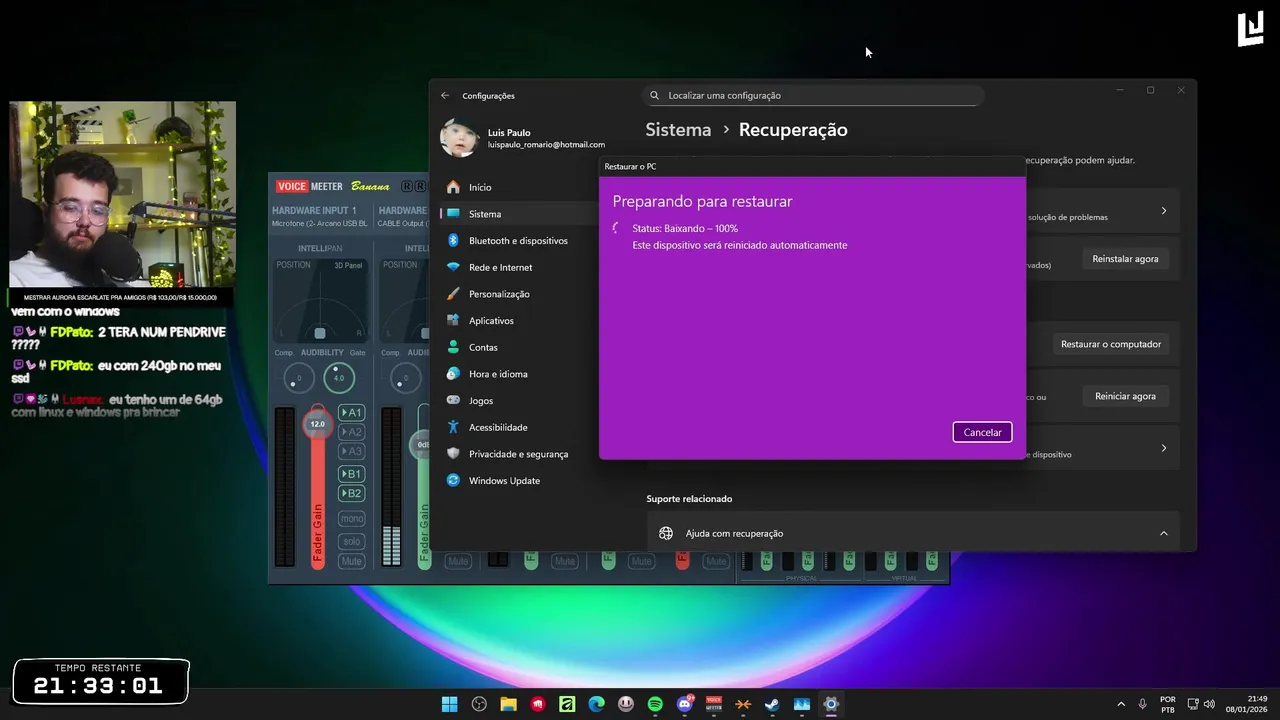Click the Reinstalar agora button
This screenshot has height=720, width=1280.
pos(1125,259)
